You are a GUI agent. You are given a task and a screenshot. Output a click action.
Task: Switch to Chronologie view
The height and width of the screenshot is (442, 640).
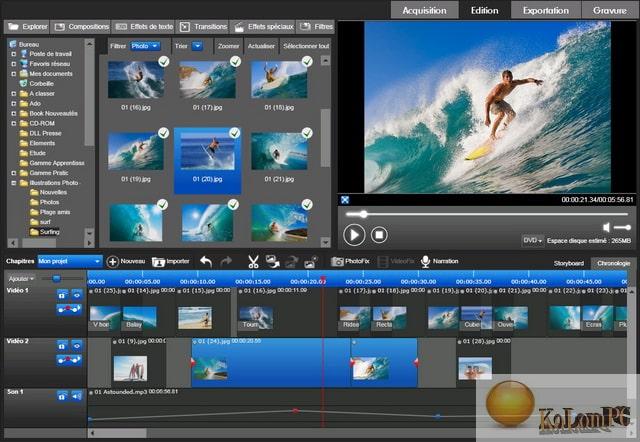pos(613,263)
